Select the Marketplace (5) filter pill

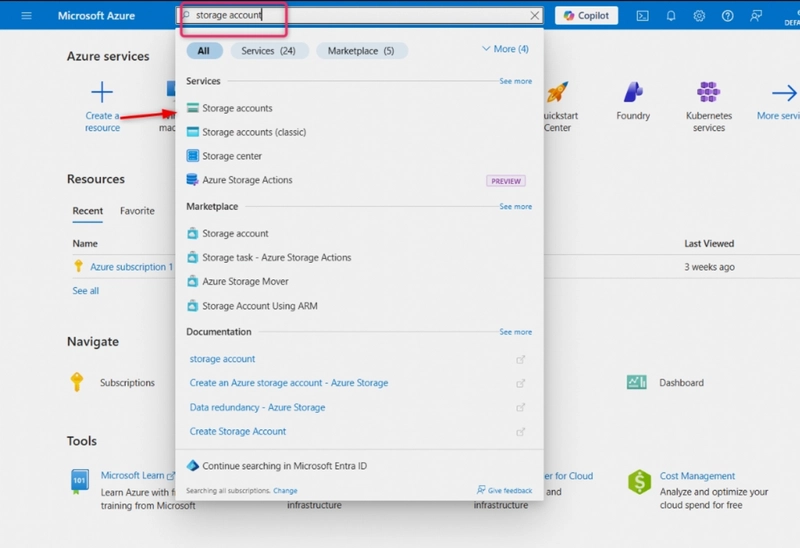coord(361,51)
